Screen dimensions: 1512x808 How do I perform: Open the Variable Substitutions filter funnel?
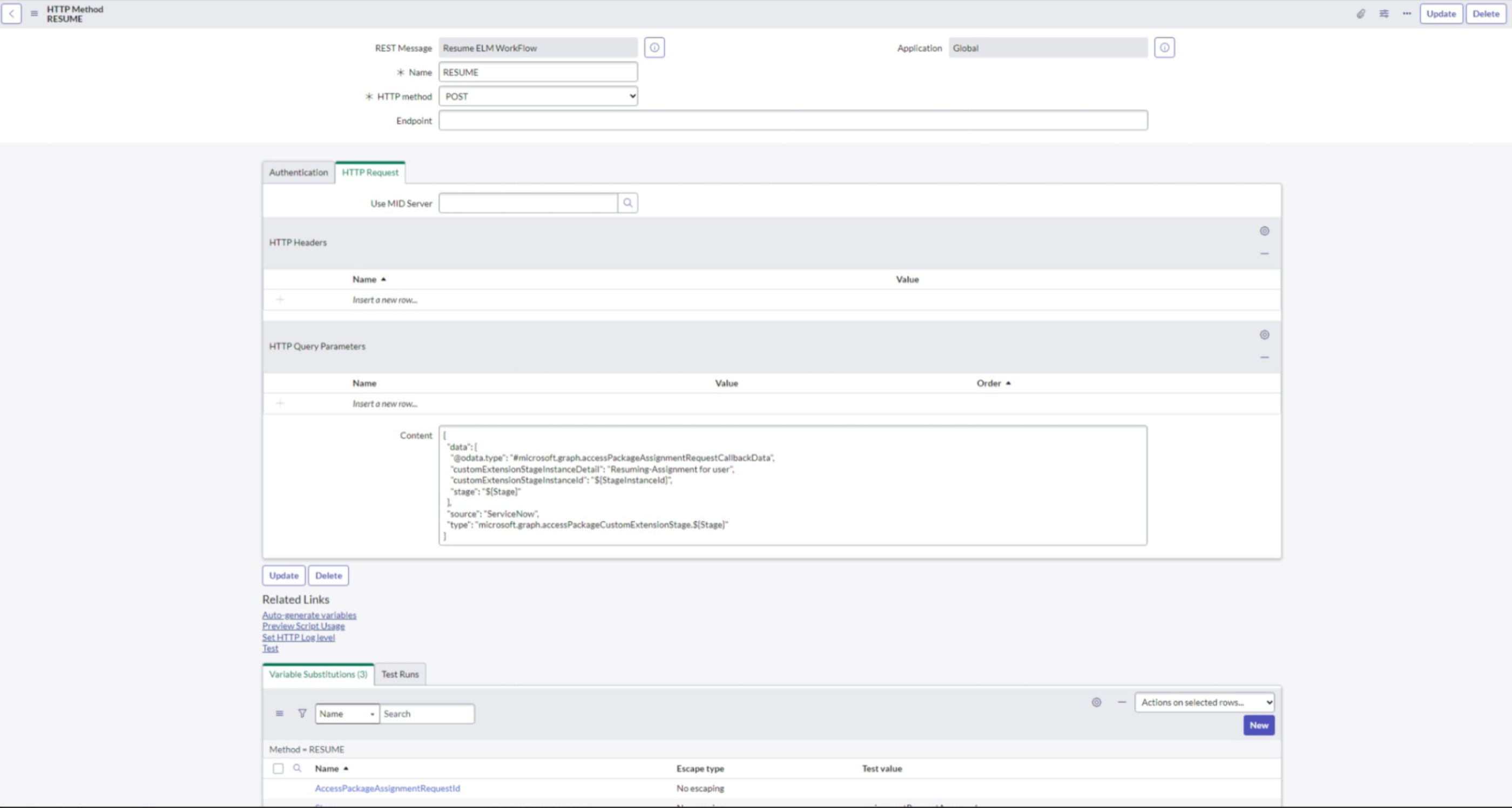click(x=302, y=714)
